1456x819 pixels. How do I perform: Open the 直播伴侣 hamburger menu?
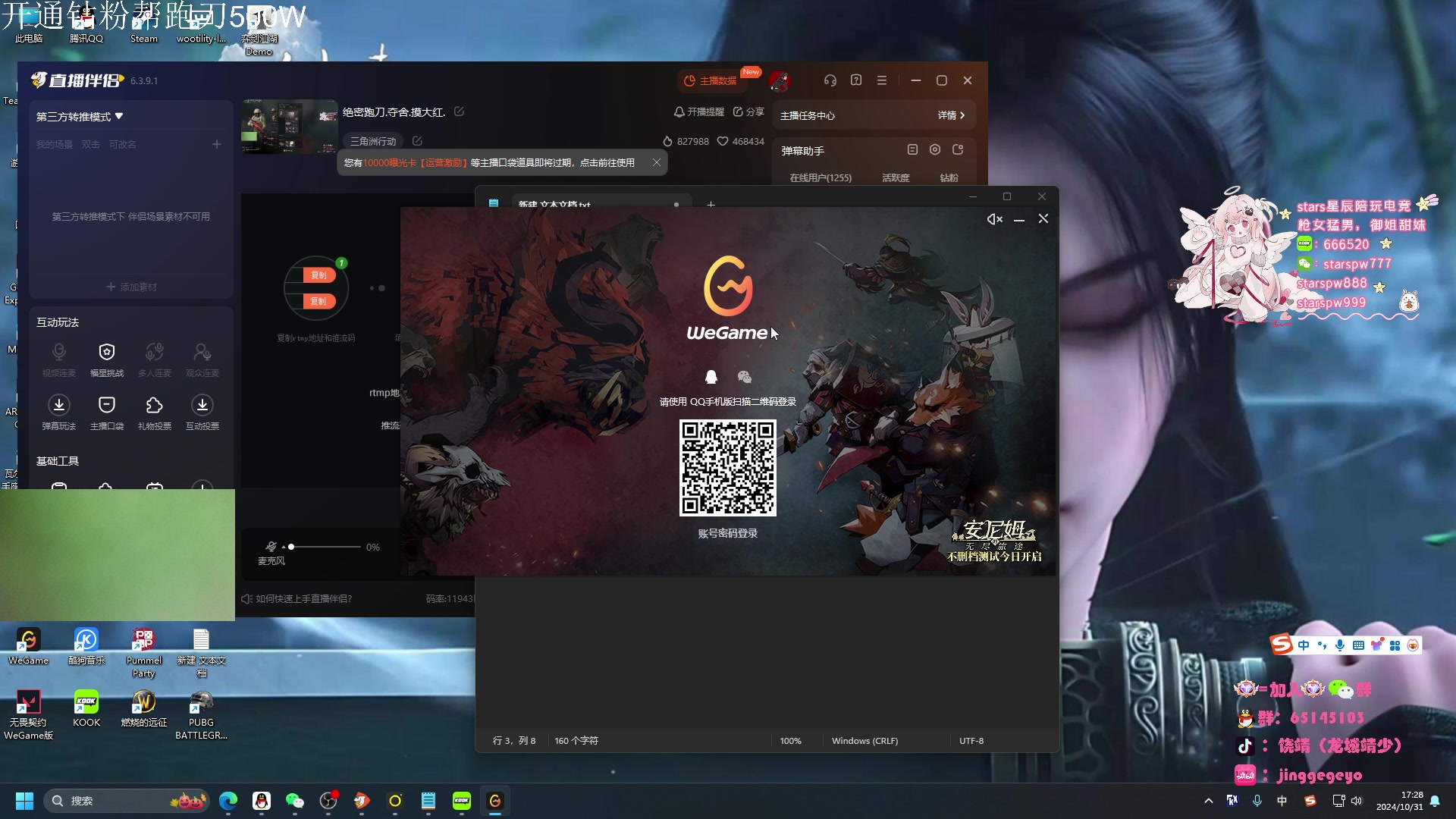(882, 80)
